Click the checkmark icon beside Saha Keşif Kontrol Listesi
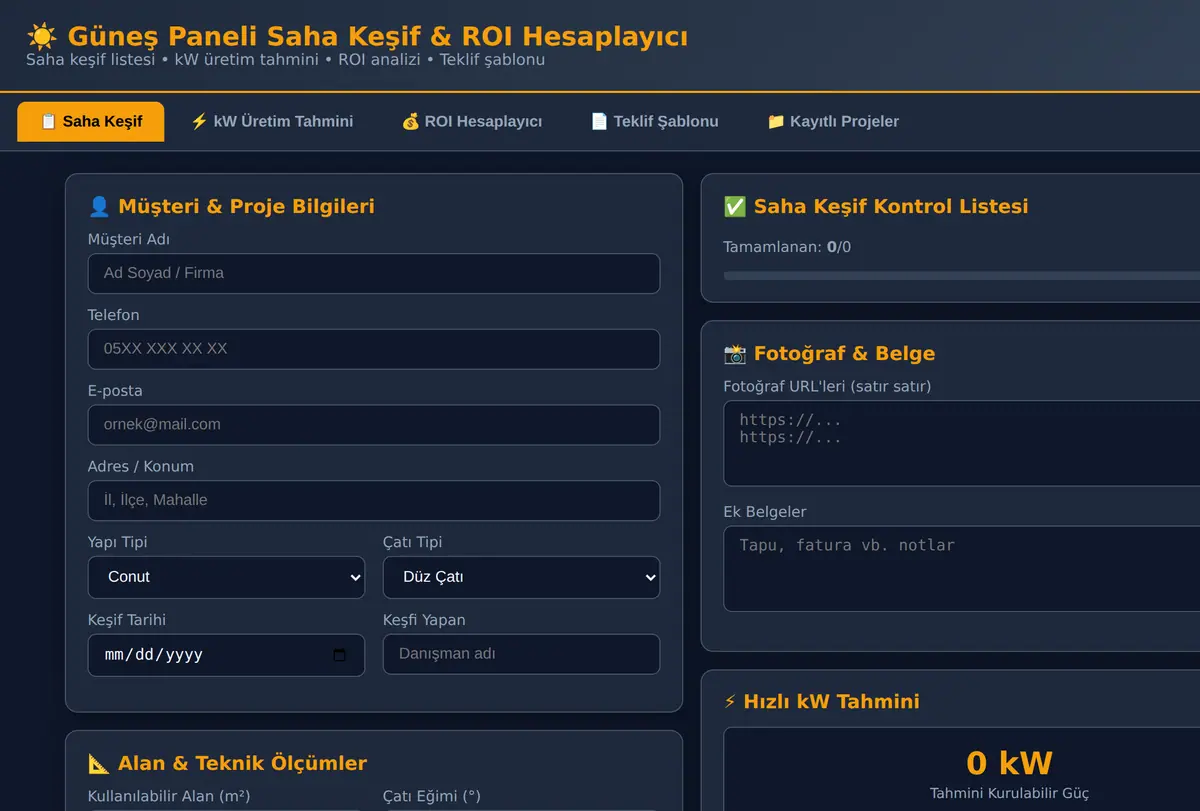Viewport: 1200px width, 811px height. pyautogui.click(x=735, y=206)
